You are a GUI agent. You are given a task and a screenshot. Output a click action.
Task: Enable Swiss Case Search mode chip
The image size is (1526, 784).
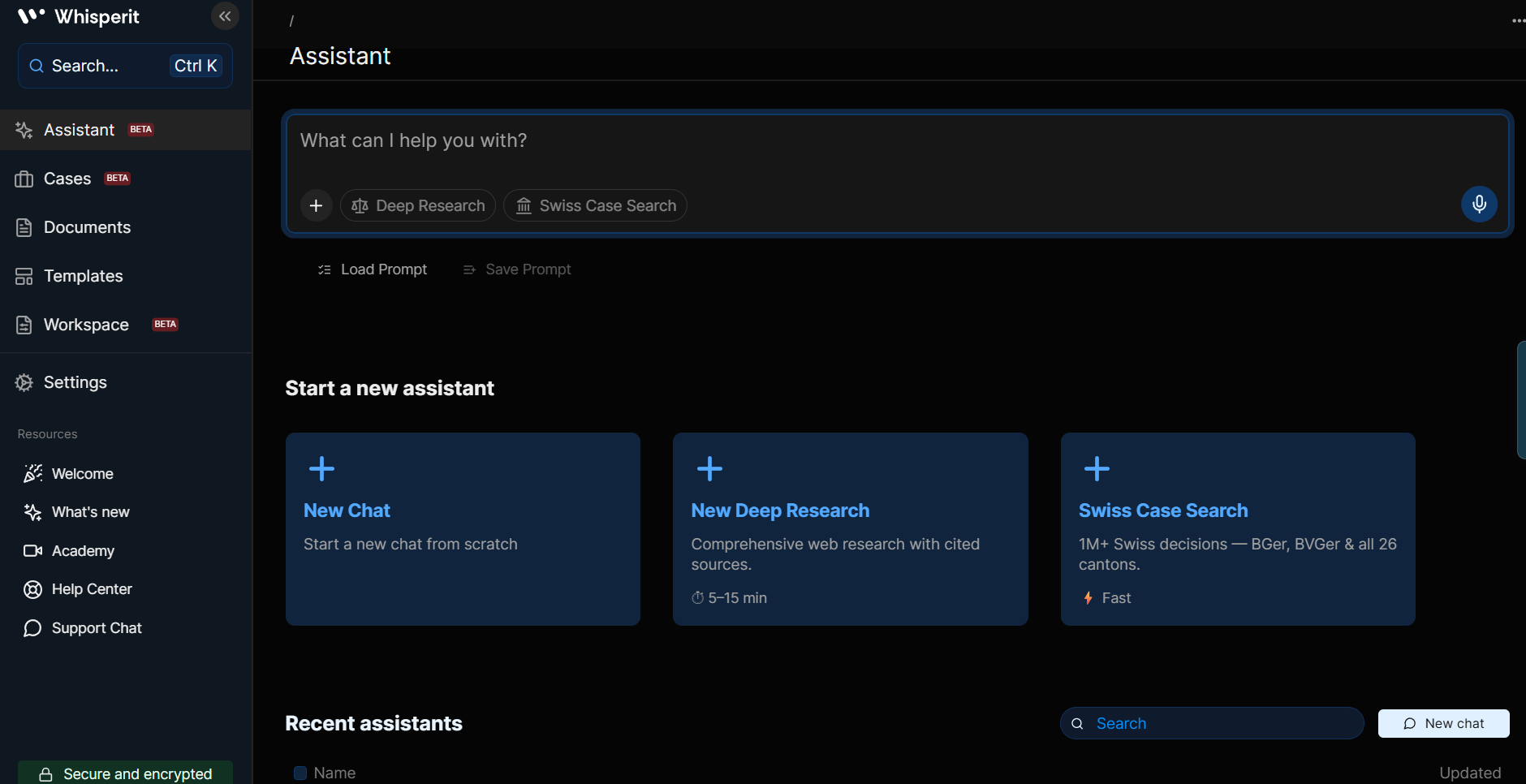pos(596,205)
